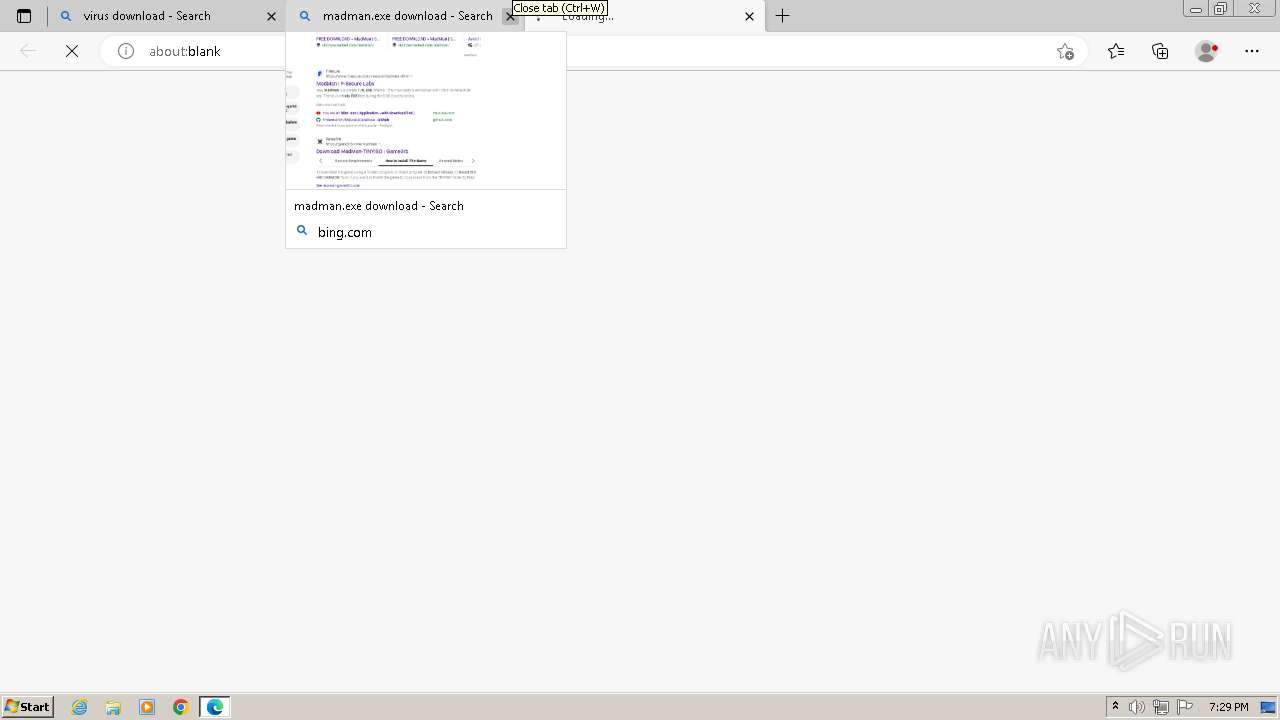
Task: Open the network tray icon
Action: coord(1161,707)
